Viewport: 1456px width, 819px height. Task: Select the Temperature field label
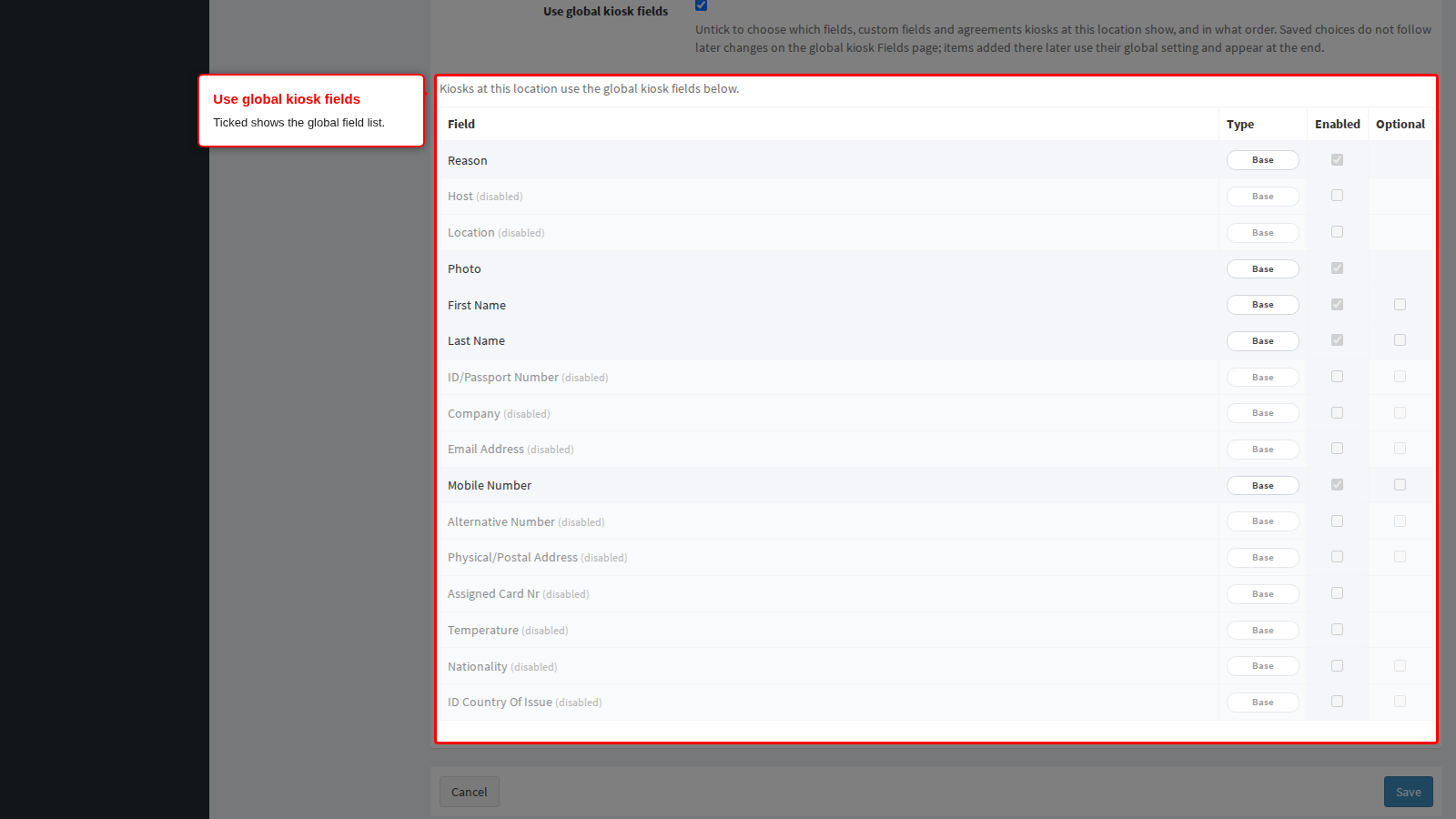click(x=483, y=630)
